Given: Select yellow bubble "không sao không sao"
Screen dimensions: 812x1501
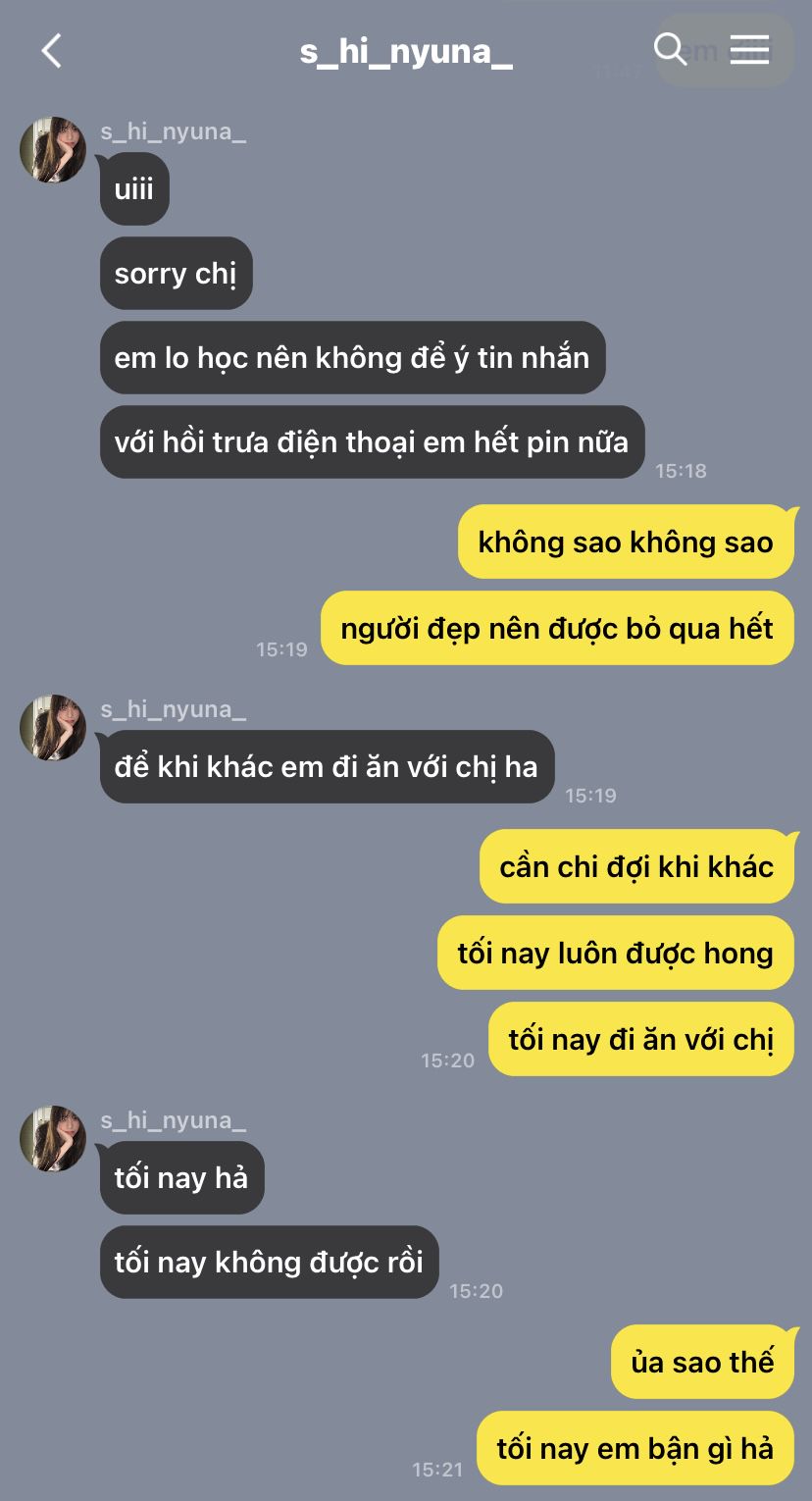Looking at the screenshot, I should pyautogui.click(x=626, y=542).
